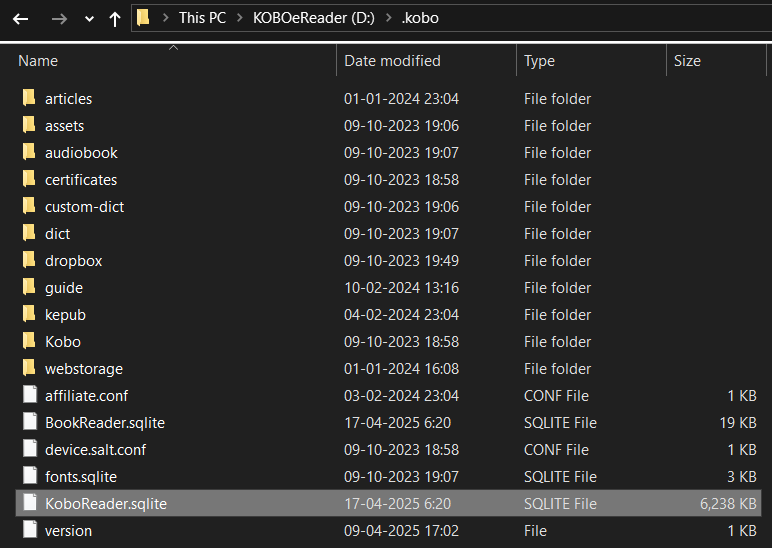Select the kepub folder icon
The height and width of the screenshot is (548, 772).
[x=29, y=314]
